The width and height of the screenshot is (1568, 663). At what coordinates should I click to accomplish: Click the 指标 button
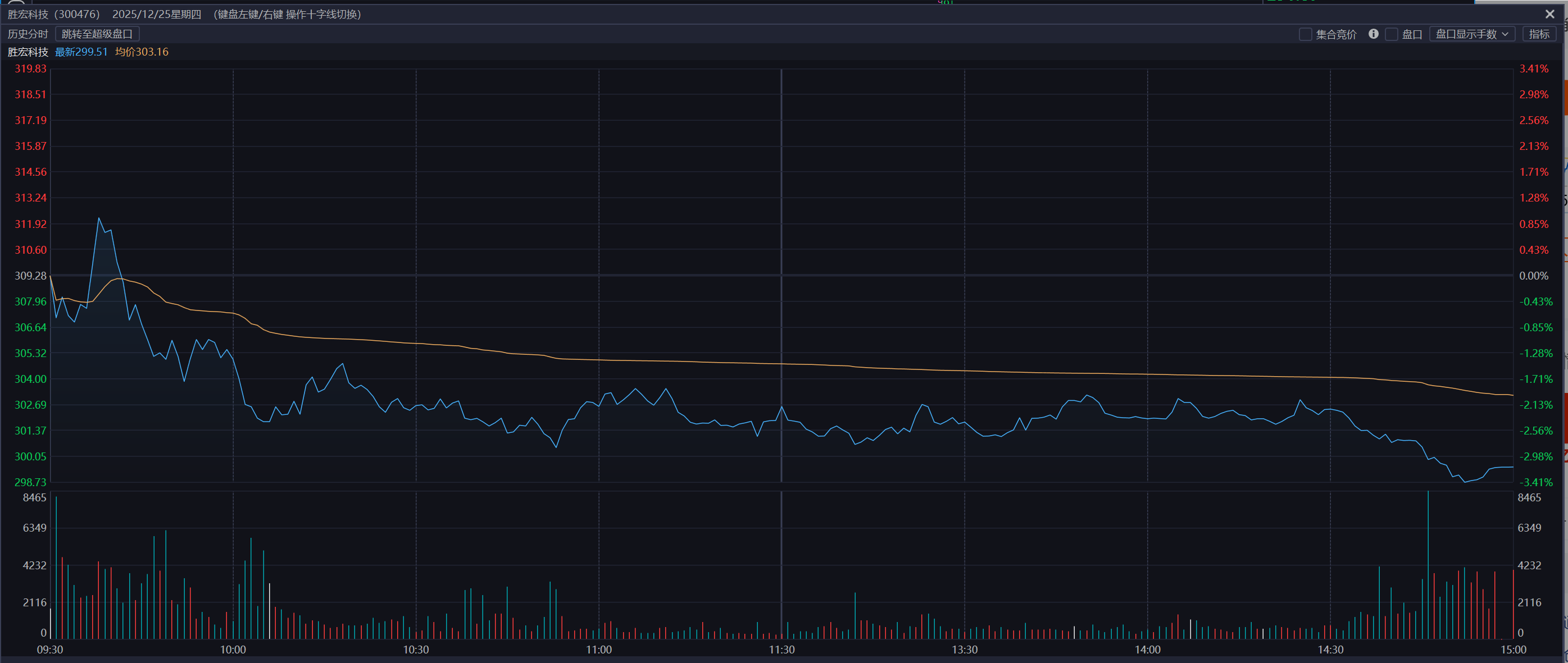coord(1538,34)
